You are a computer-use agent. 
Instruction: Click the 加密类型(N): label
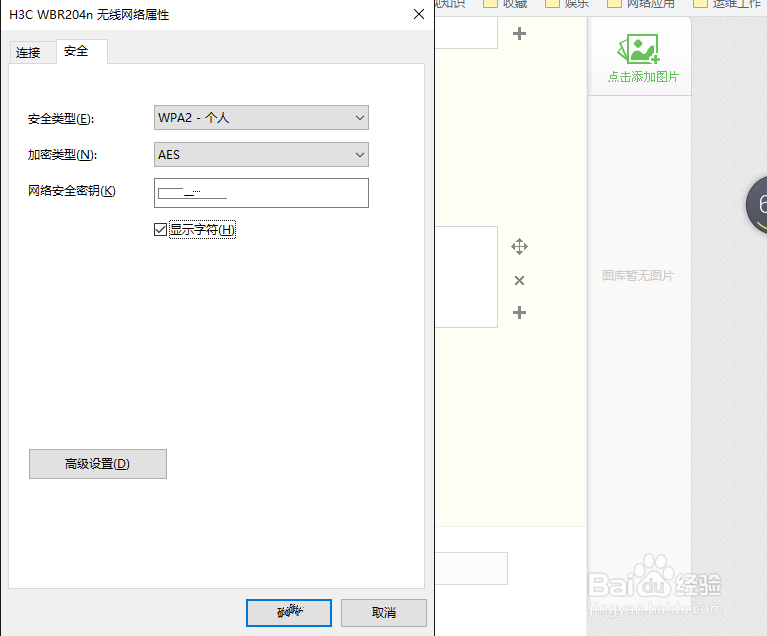pos(62,155)
